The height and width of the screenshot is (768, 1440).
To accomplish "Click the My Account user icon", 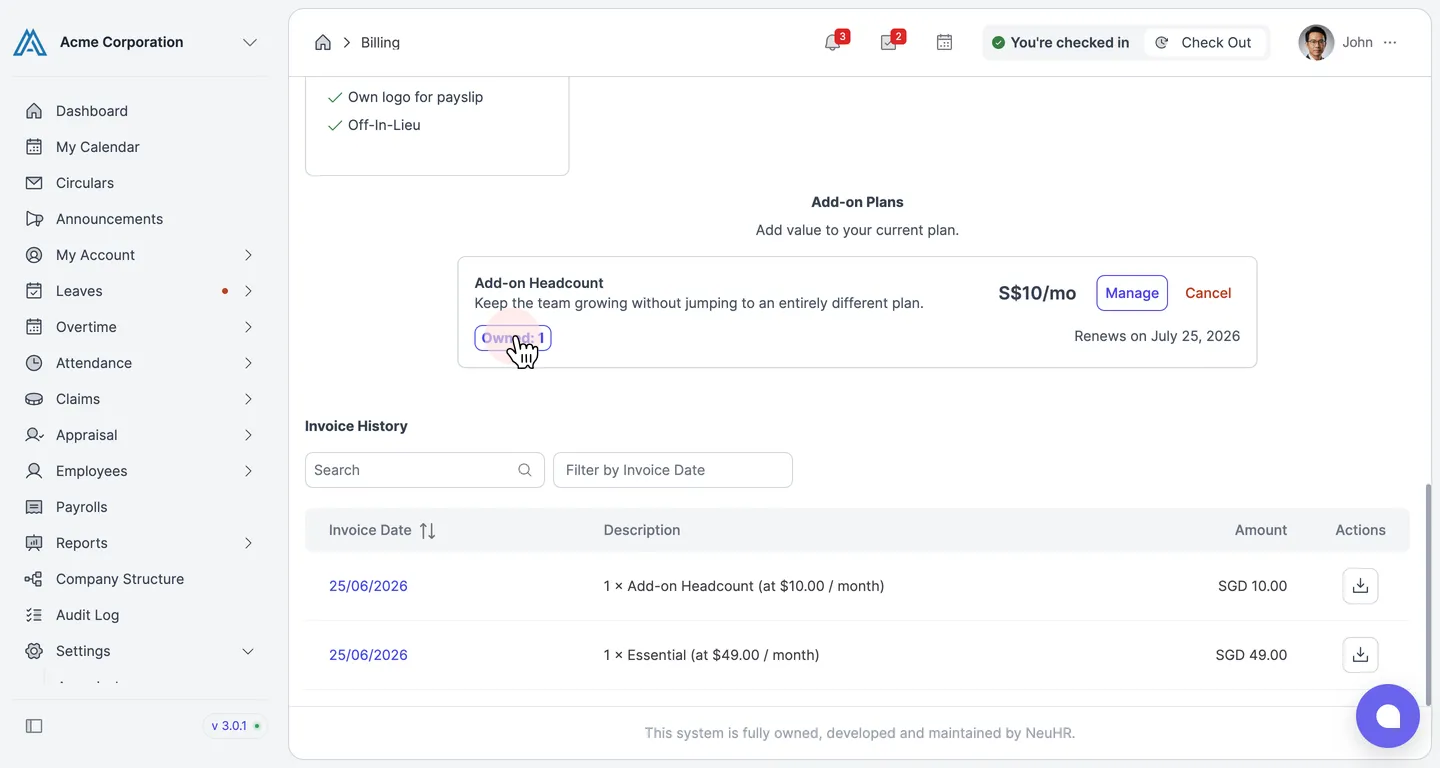I will (34, 255).
